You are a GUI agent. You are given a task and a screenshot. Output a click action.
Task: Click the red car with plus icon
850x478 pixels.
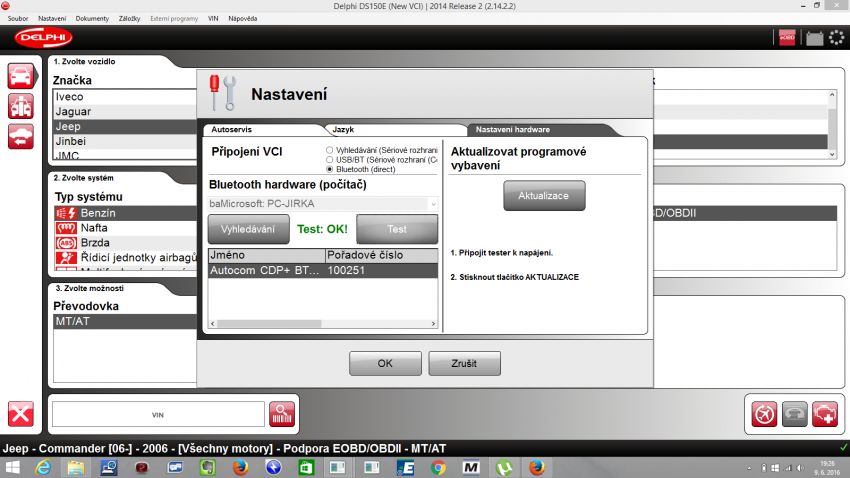point(825,415)
